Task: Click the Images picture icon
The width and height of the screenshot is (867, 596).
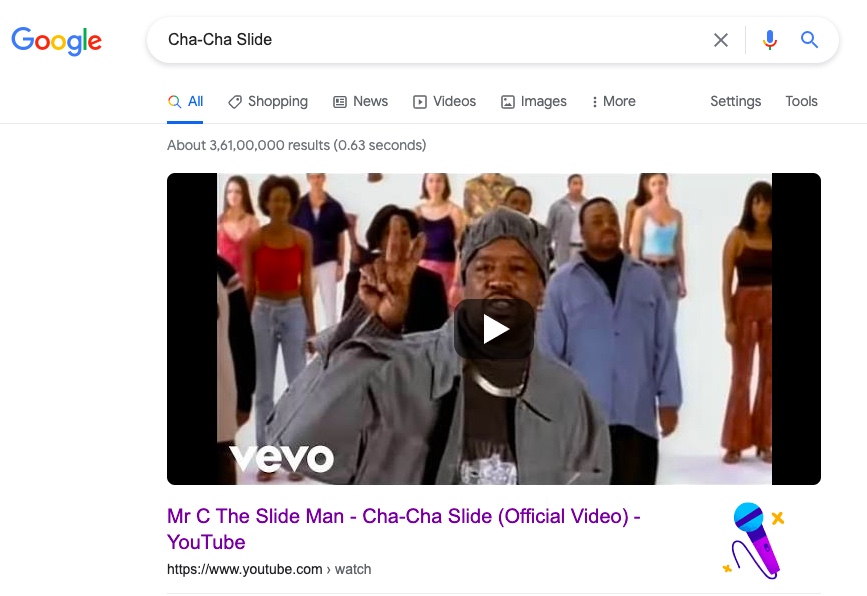Action: click(508, 102)
